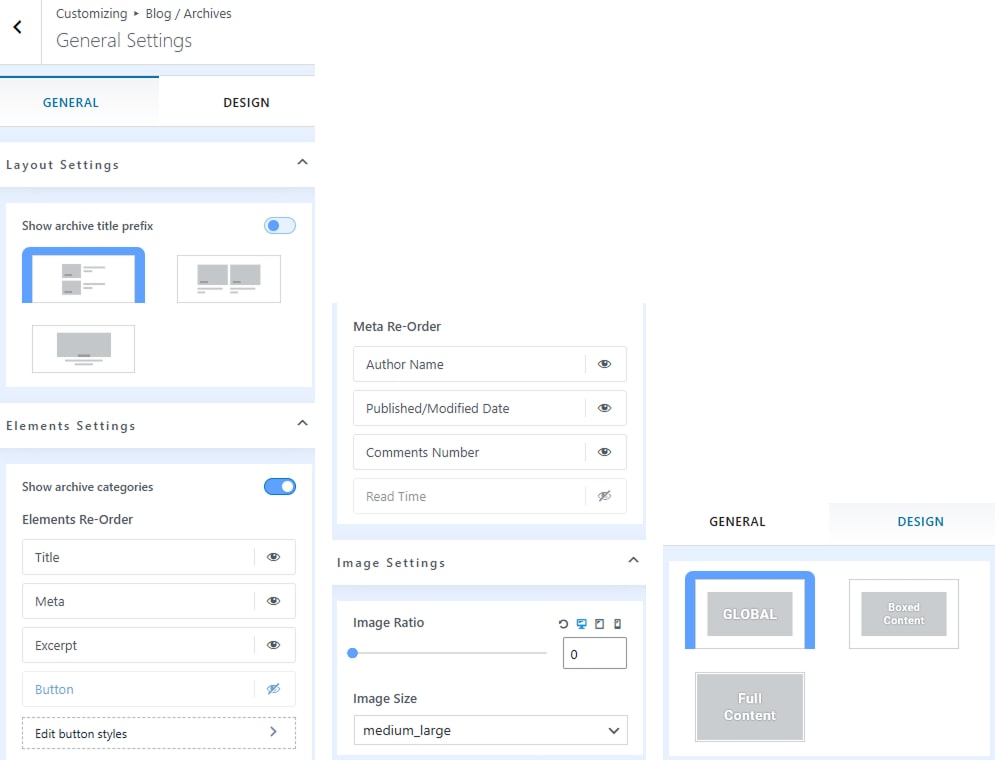
Task: Choose the single large image blog layout
Action: [83, 348]
